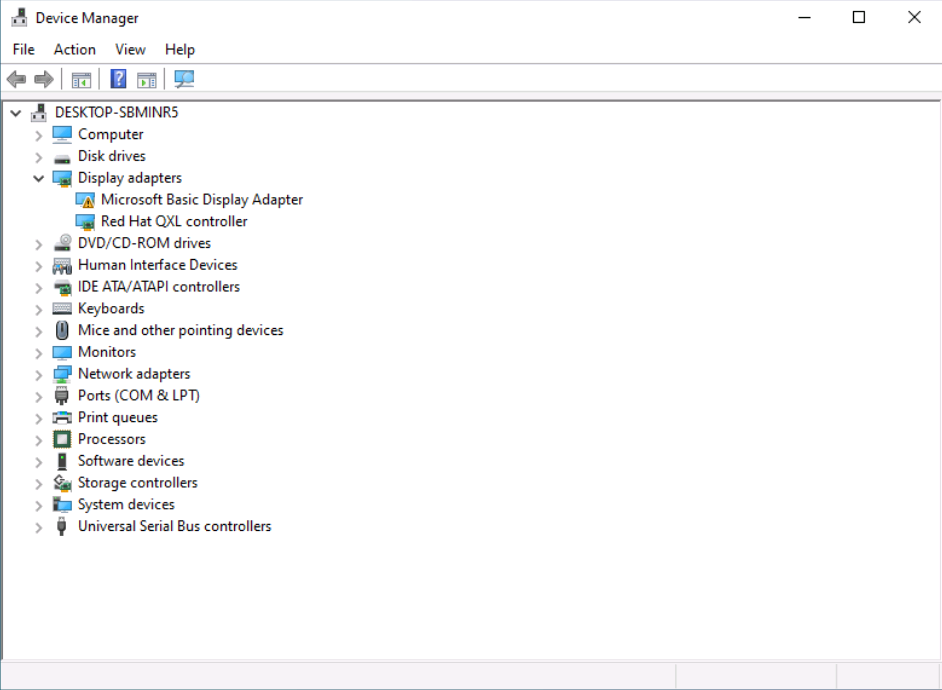Click the Red Hat QXL controller icon
This screenshot has height=690, width=942.
[85, 222]
